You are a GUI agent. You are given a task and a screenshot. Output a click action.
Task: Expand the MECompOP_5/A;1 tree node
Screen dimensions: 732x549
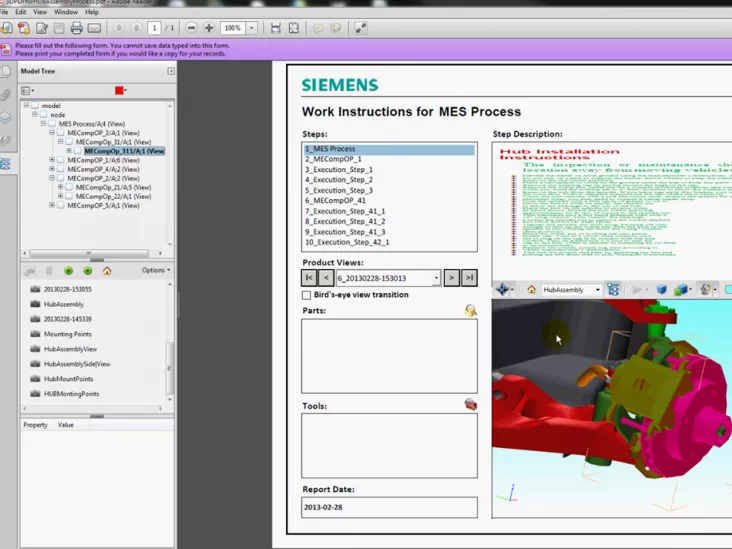tap(52, 205)
